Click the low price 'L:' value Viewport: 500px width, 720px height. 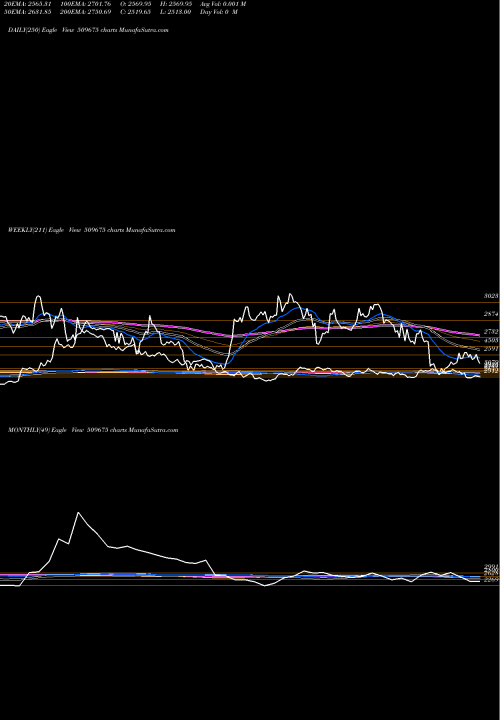tap(176, 11)
